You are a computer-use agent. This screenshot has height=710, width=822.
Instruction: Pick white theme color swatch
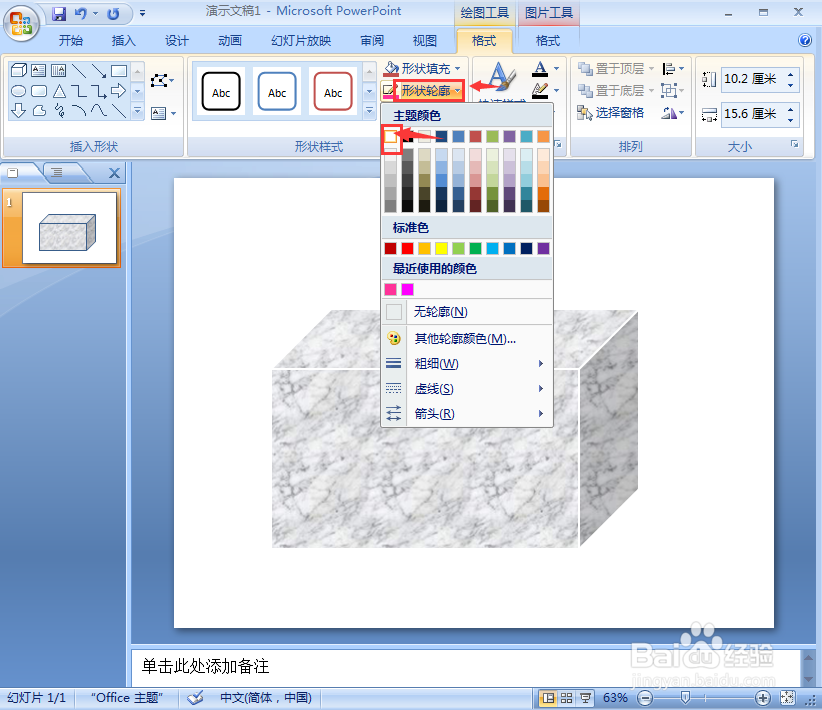[x=391, y=136]
